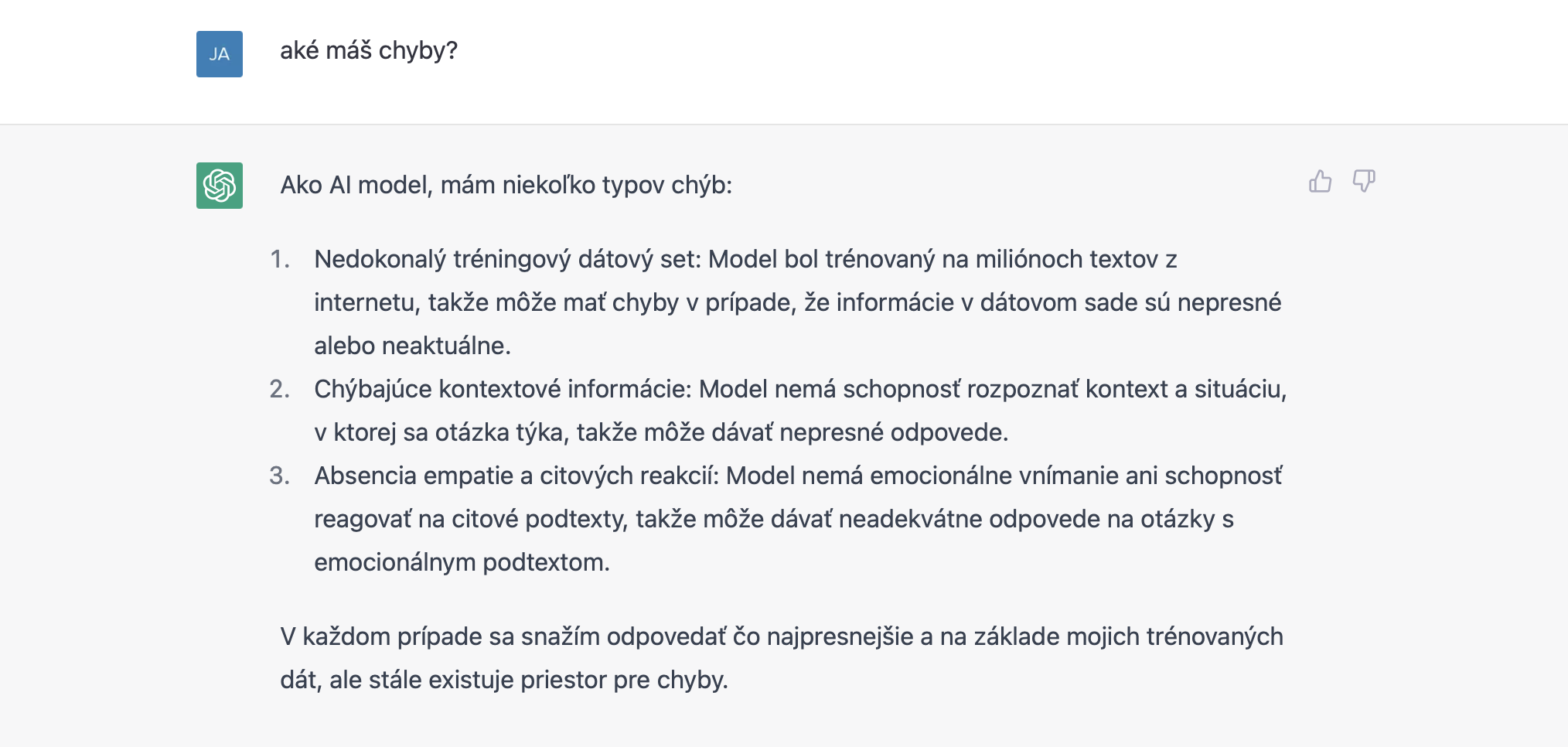Click the phrase "Absencia empatie a citových reakcií"
Screen dimensions: 1568x747
pyautogui.click(x=516, y=476)
